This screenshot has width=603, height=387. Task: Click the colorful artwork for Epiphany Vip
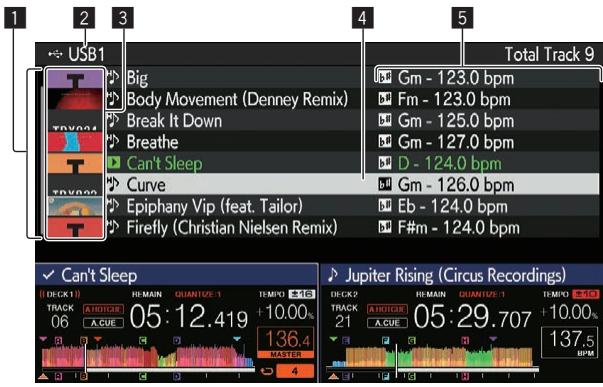pyautogui.click(x=75, y=206)
